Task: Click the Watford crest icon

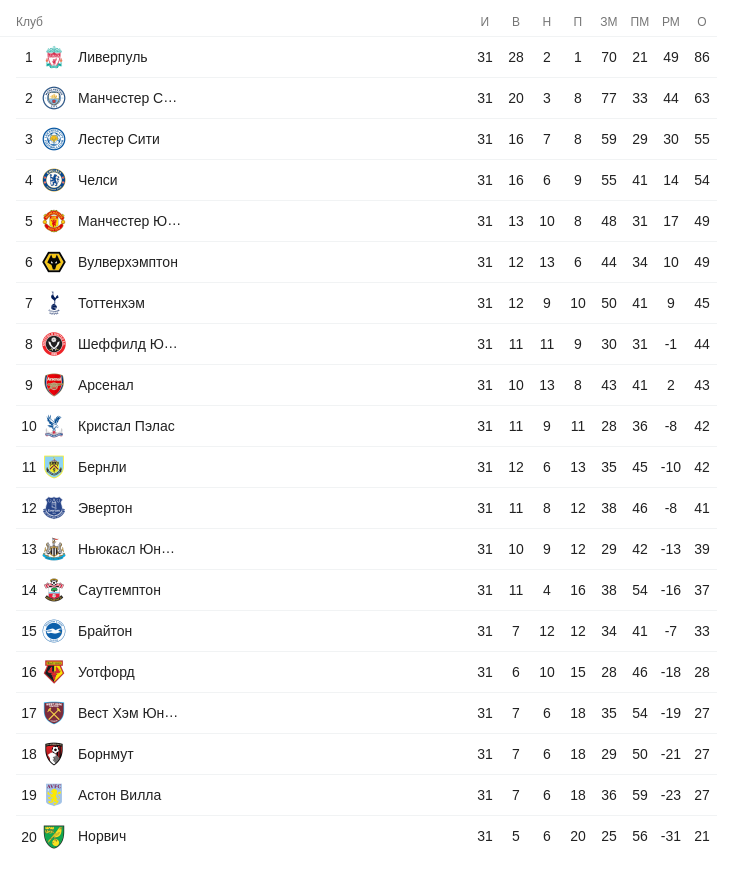Action: (x=54, y=672)
